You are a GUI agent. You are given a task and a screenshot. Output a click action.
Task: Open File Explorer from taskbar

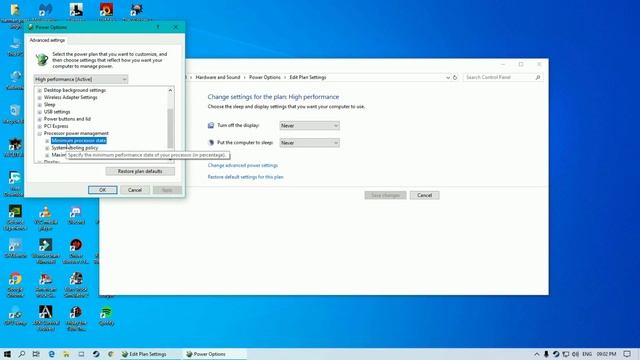coord(66,354)
